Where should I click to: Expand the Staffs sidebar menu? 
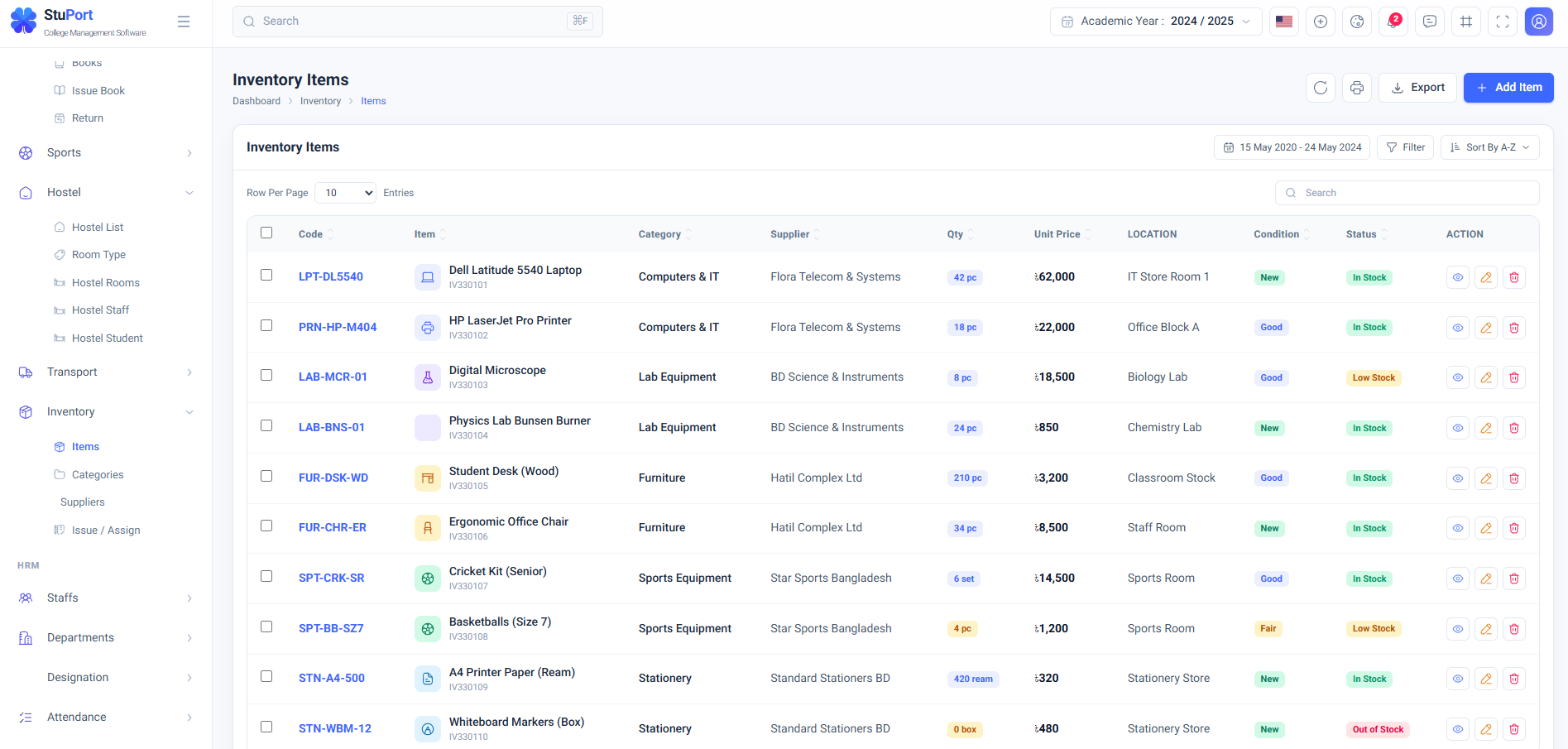(x=106, y=598)
